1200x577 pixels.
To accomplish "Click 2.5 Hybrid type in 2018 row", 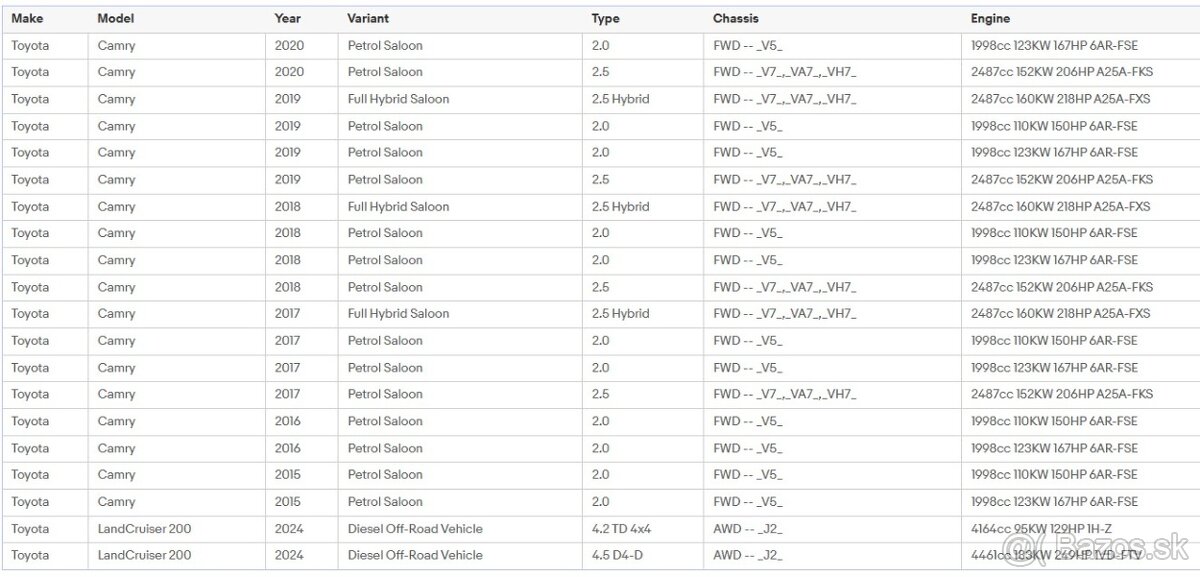I will (x=620, y=206).
